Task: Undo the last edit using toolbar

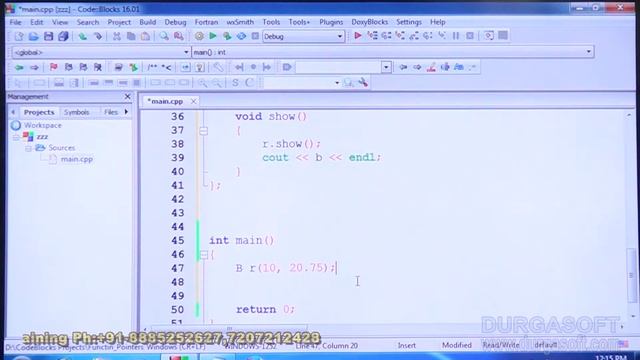Action: point(83,36)
